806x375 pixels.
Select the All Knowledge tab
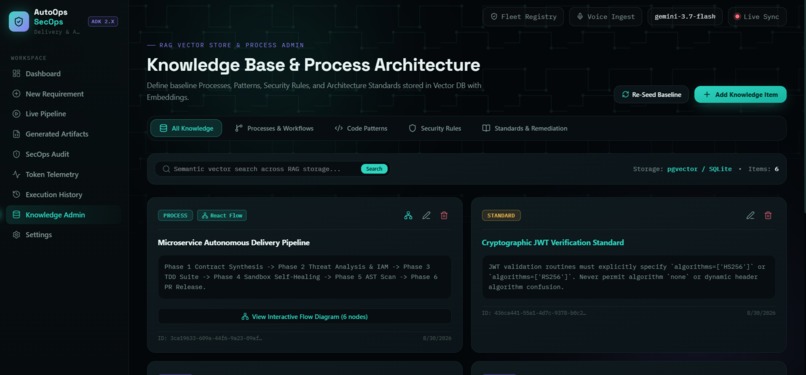(x=186, y=128)
